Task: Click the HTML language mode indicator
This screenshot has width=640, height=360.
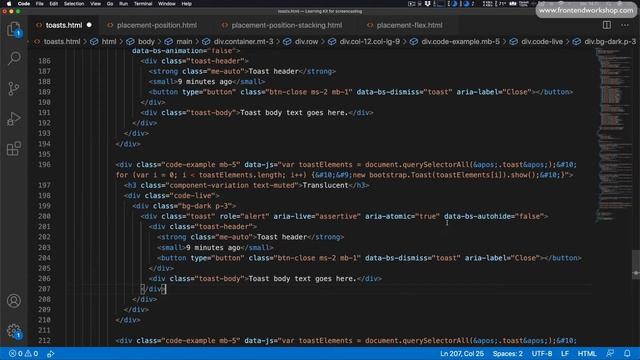Action: pos(587,353)
